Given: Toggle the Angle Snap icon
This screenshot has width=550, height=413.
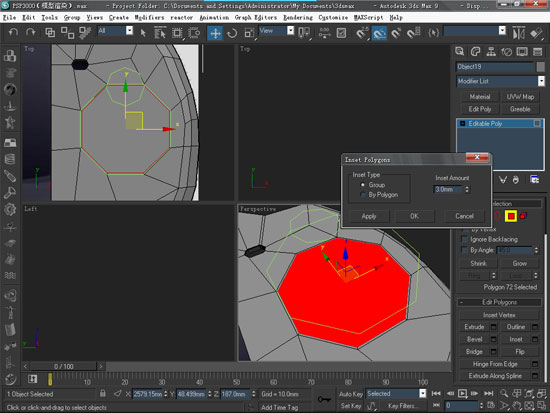Looking at the screenshot, I should pos(379,33).
